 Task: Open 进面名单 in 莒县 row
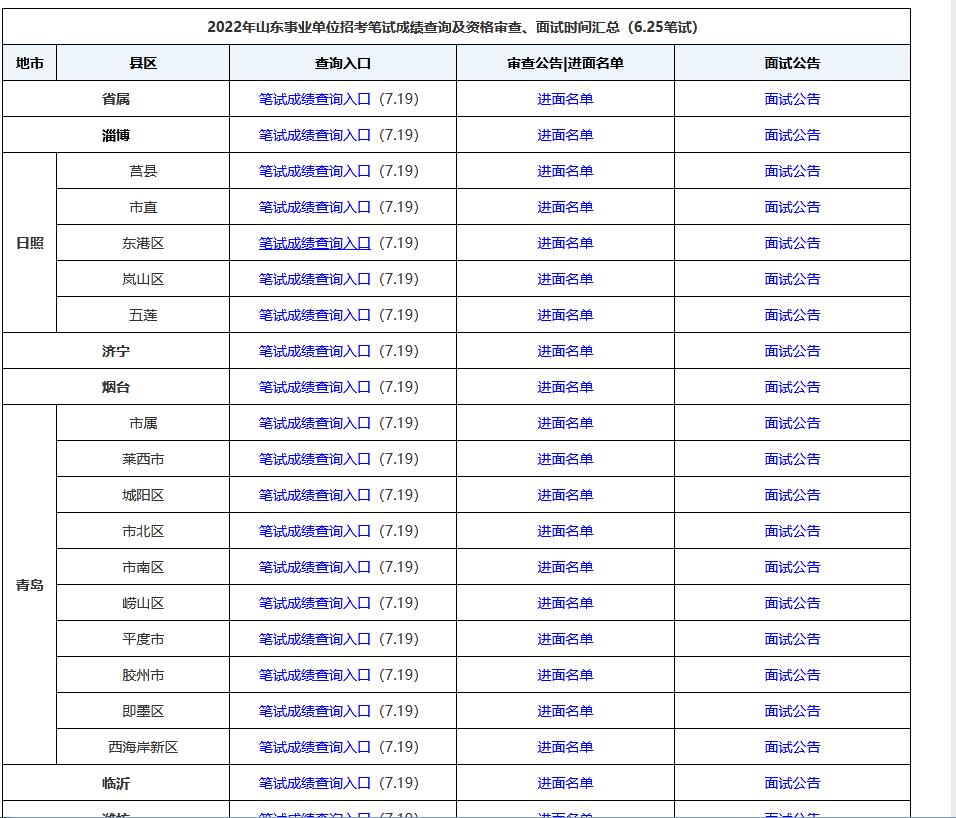pos(565,171)
